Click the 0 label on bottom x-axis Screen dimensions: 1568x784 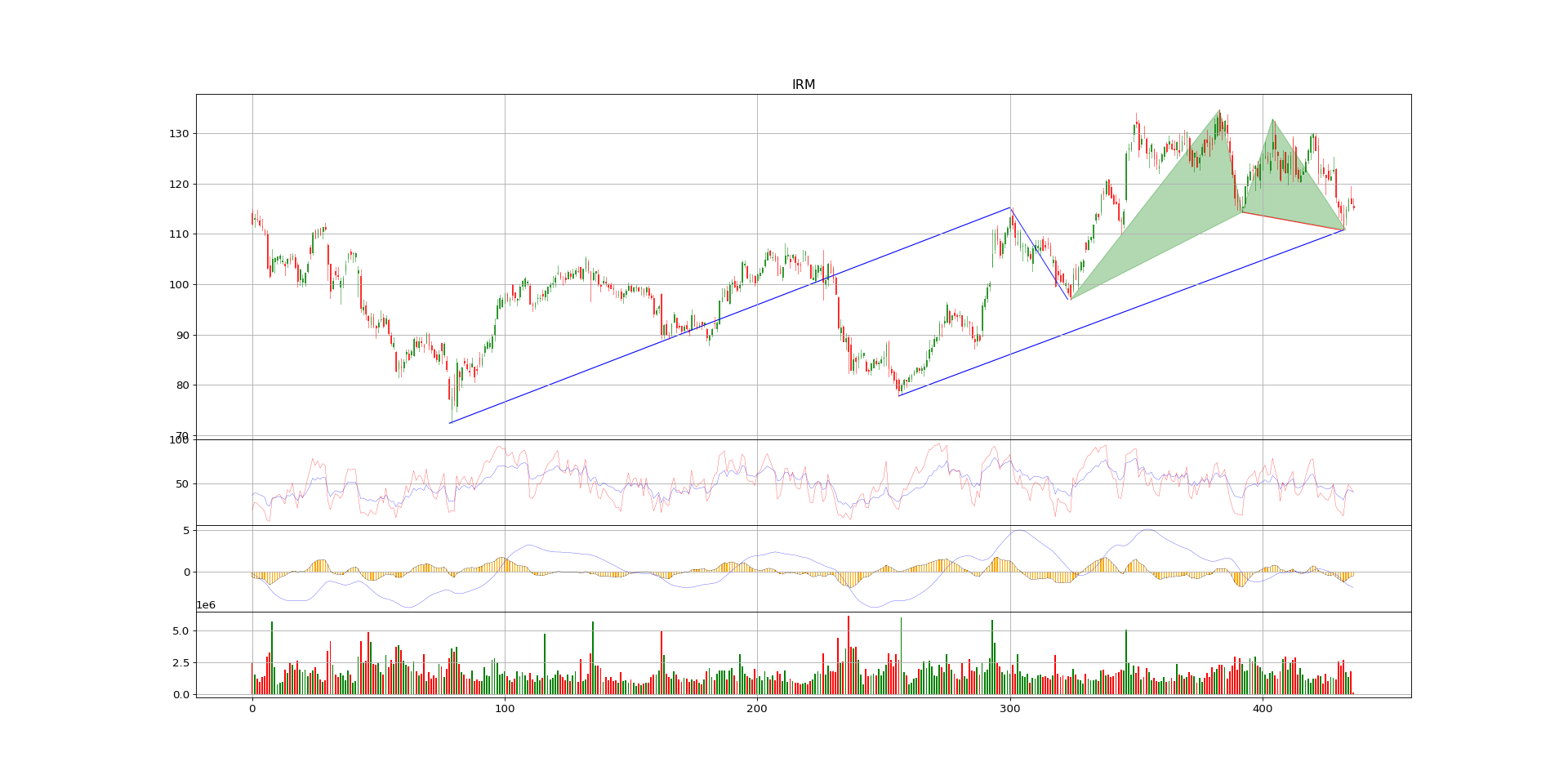pyautogui.click(x=252, y=710)
